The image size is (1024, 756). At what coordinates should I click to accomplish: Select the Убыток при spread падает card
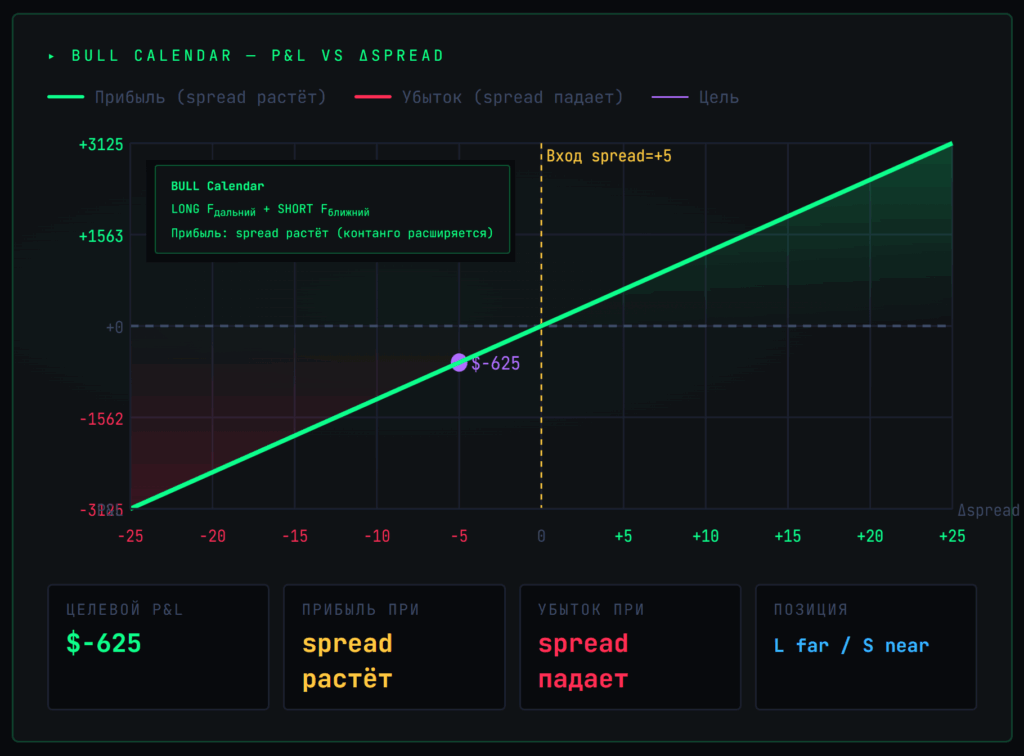pos(630,647)
